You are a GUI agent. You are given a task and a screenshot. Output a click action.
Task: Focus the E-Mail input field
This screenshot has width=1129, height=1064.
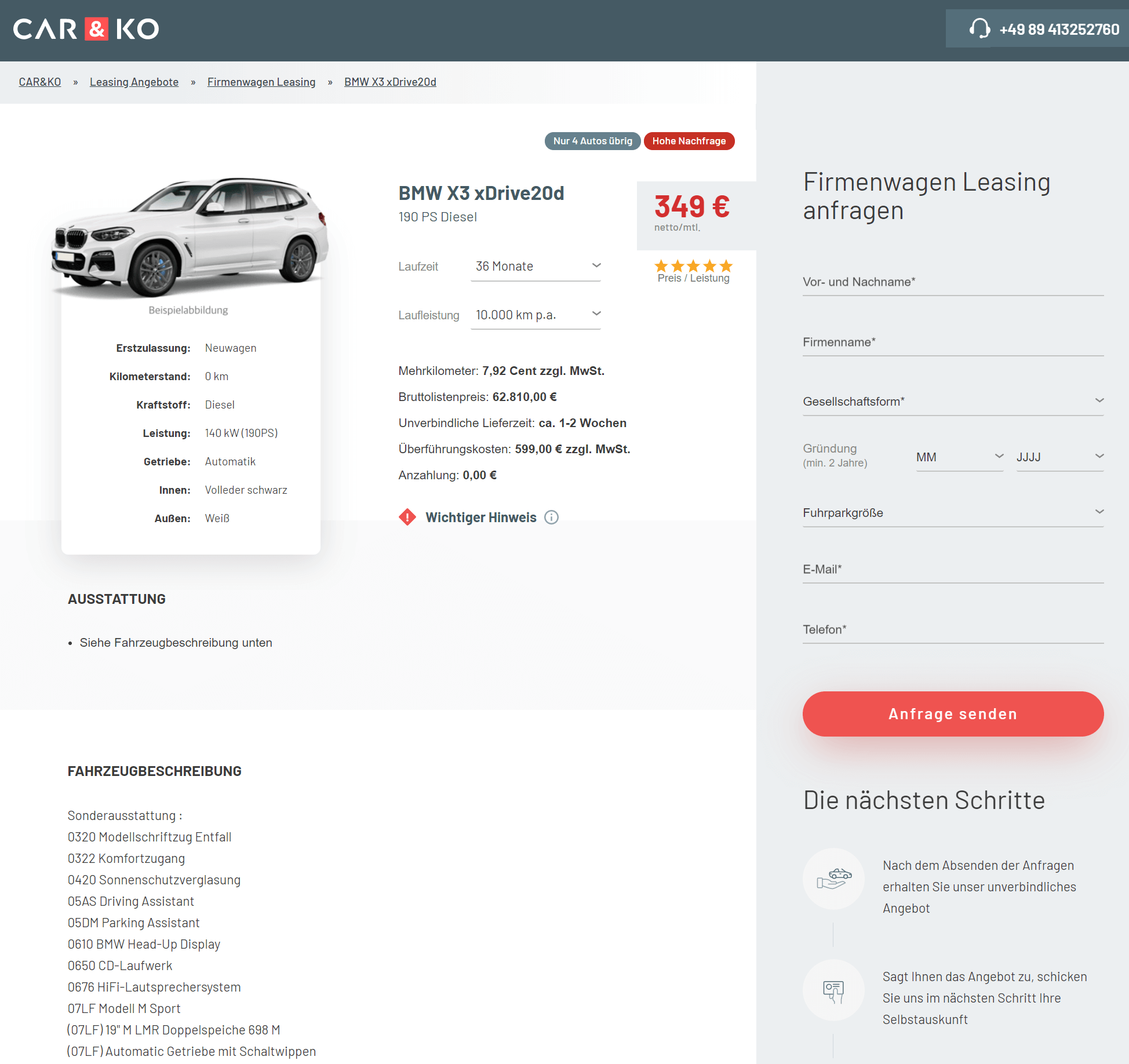953,570
